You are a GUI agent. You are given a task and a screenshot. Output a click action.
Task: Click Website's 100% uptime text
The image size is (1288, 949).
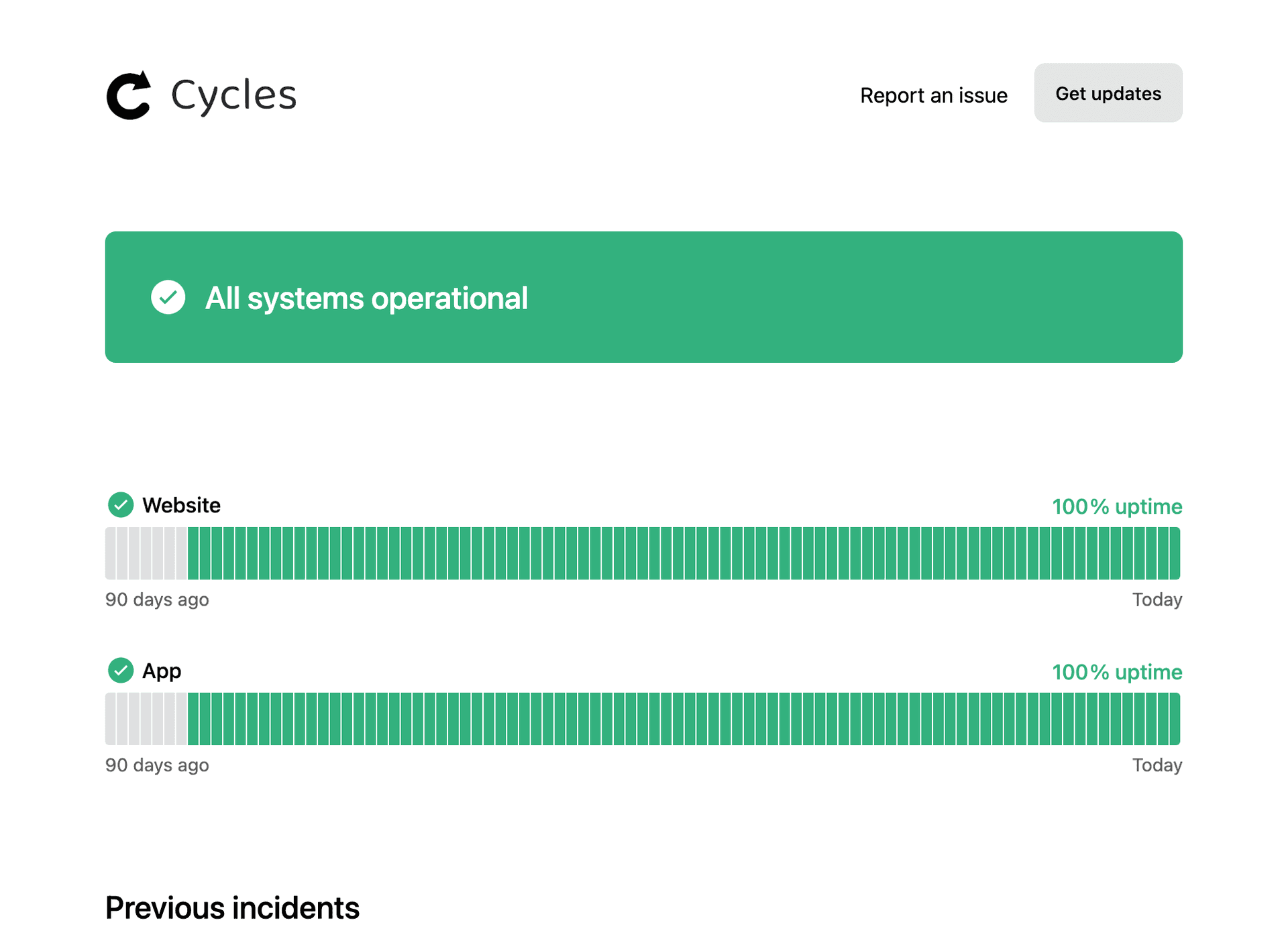pyautogui.click(x=1116, y=506)
